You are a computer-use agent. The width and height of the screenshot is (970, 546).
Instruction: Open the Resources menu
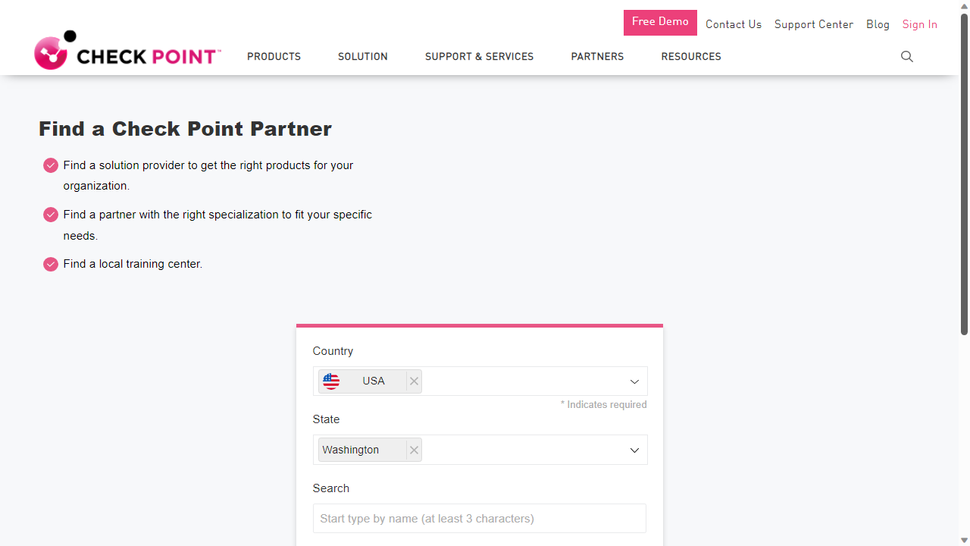691,56
